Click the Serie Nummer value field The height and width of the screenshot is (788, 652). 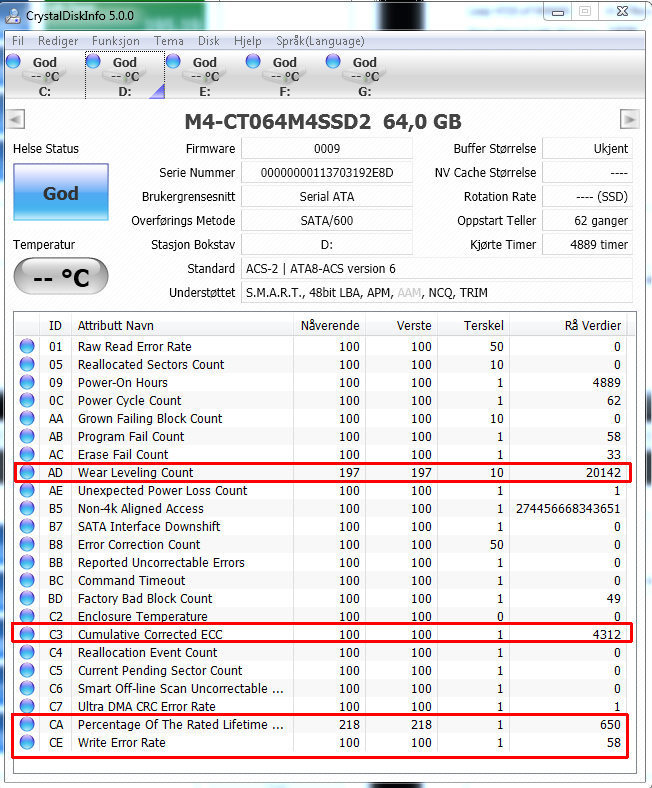click(x=327, y=173)
